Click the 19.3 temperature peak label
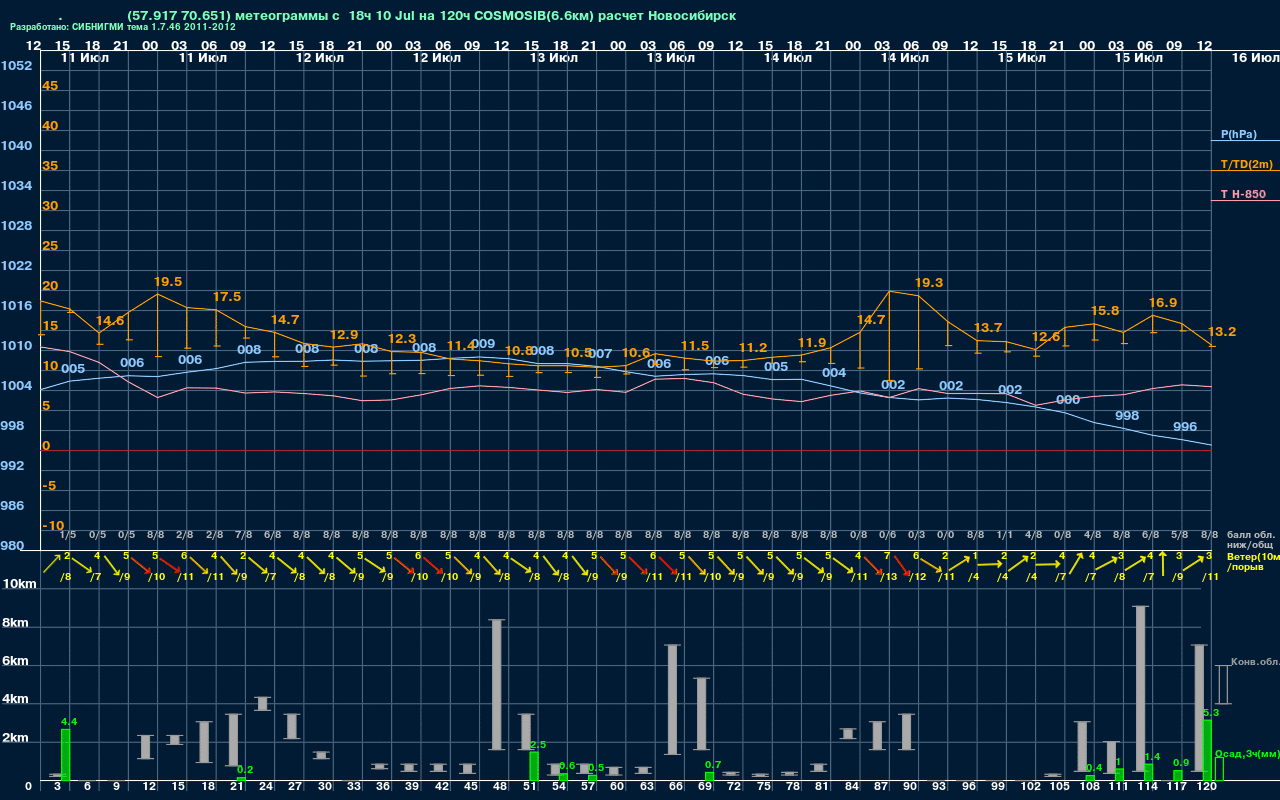The height and width of the screenshot is (800, 1280). click(929, 283)
